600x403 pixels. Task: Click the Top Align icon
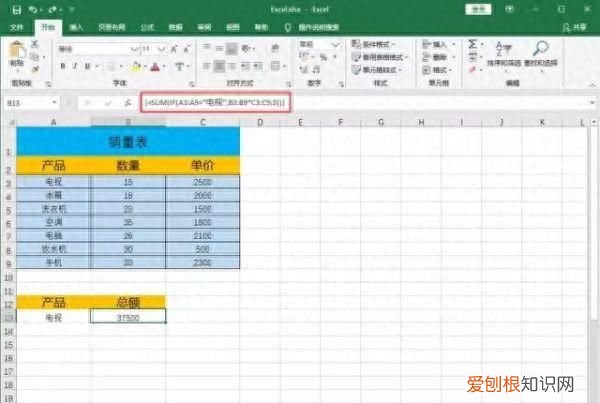[207, 48]
